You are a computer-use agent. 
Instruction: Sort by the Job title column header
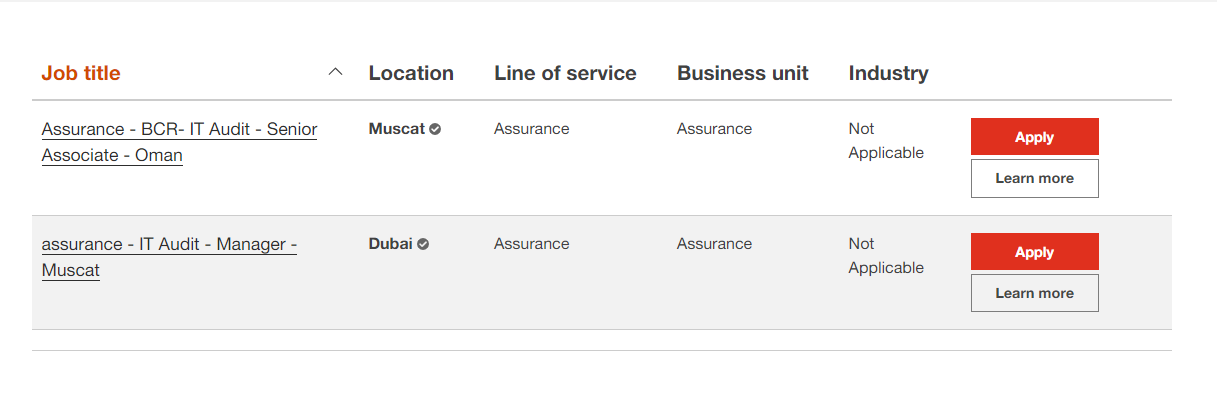click(81, 73)
